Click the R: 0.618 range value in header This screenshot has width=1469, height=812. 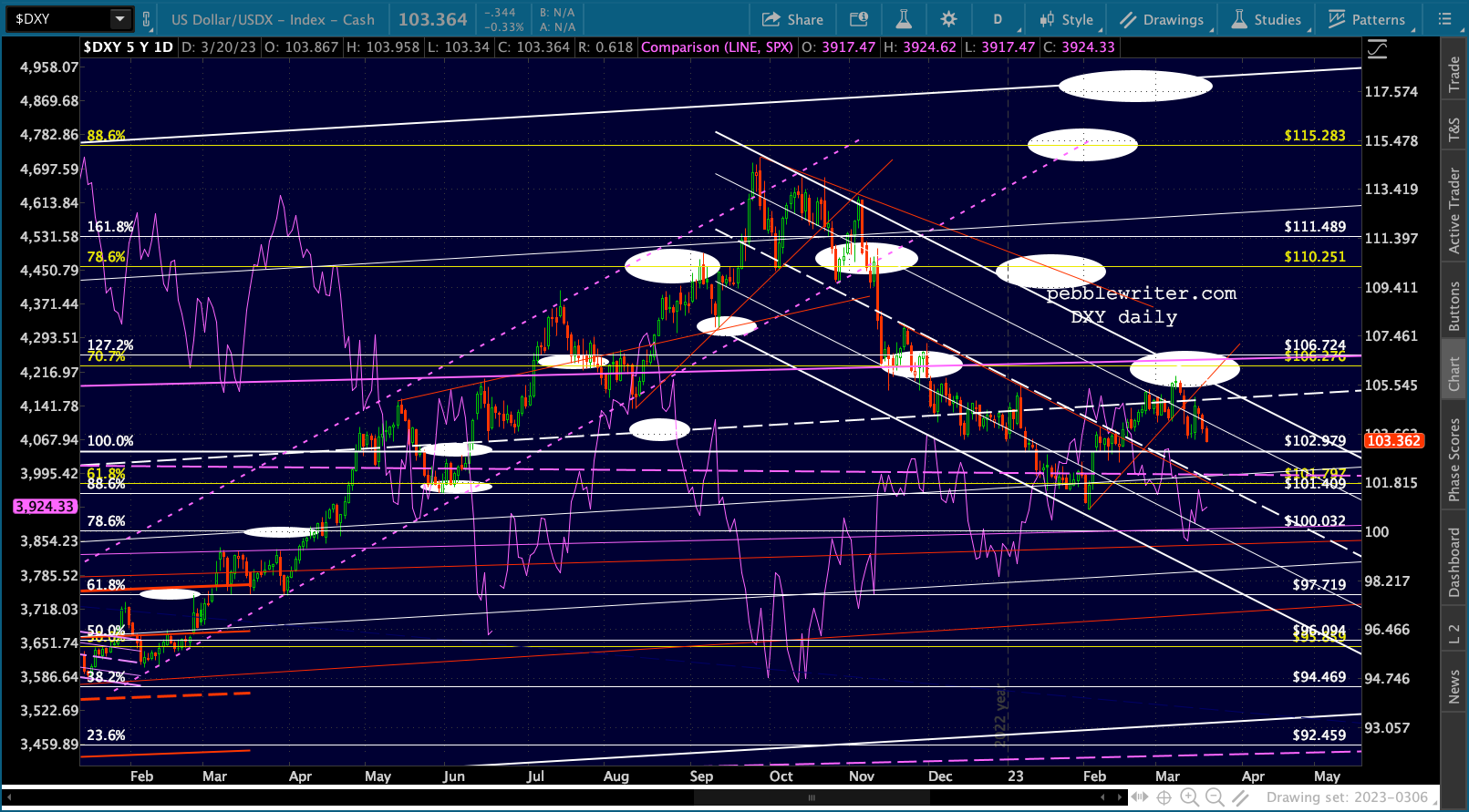pos(606,47)
